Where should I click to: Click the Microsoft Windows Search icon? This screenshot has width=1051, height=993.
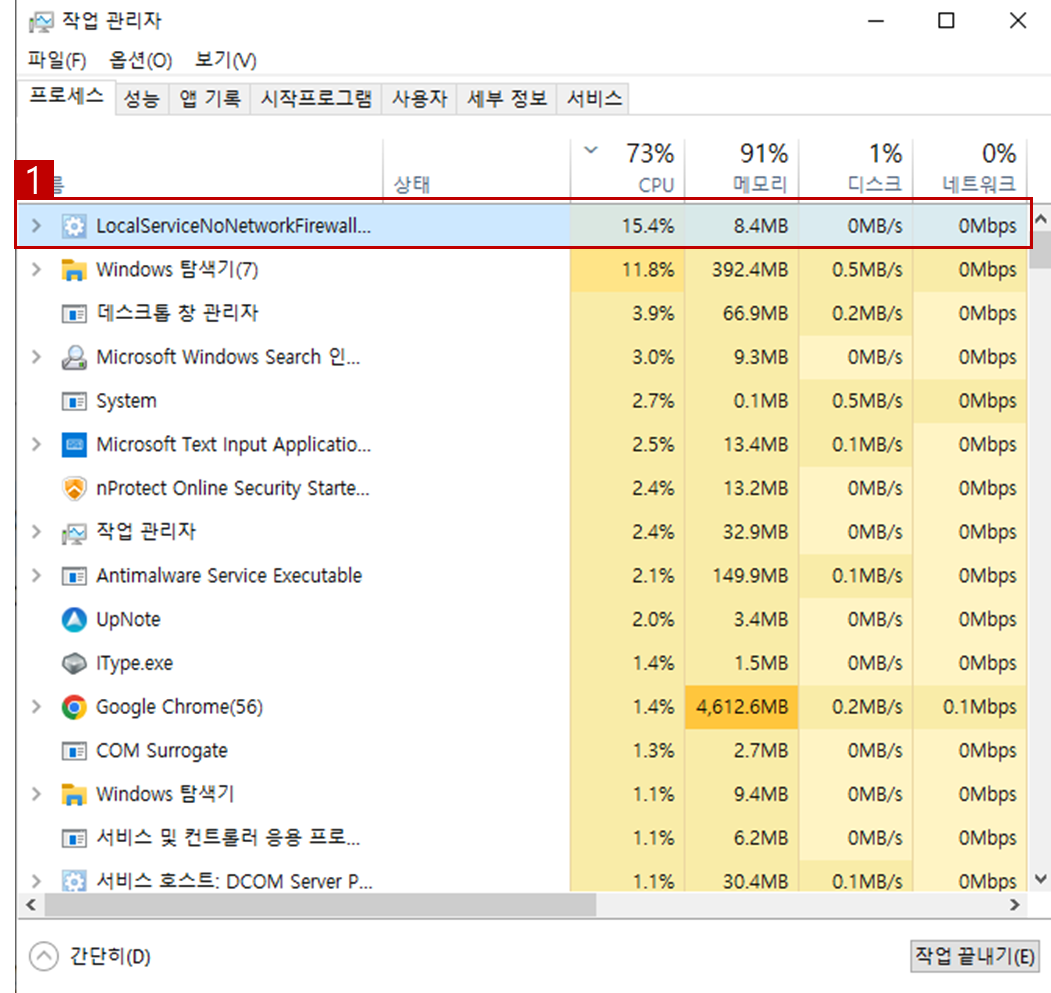pos(74,357)
